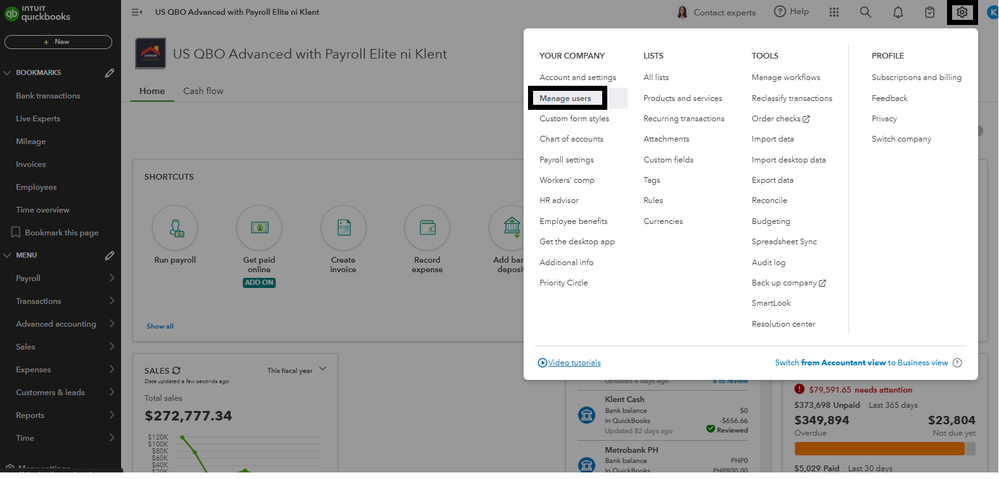Viewport: 999px width, 479px height.
Task: Open Employees bookmark
Action: 36,187
